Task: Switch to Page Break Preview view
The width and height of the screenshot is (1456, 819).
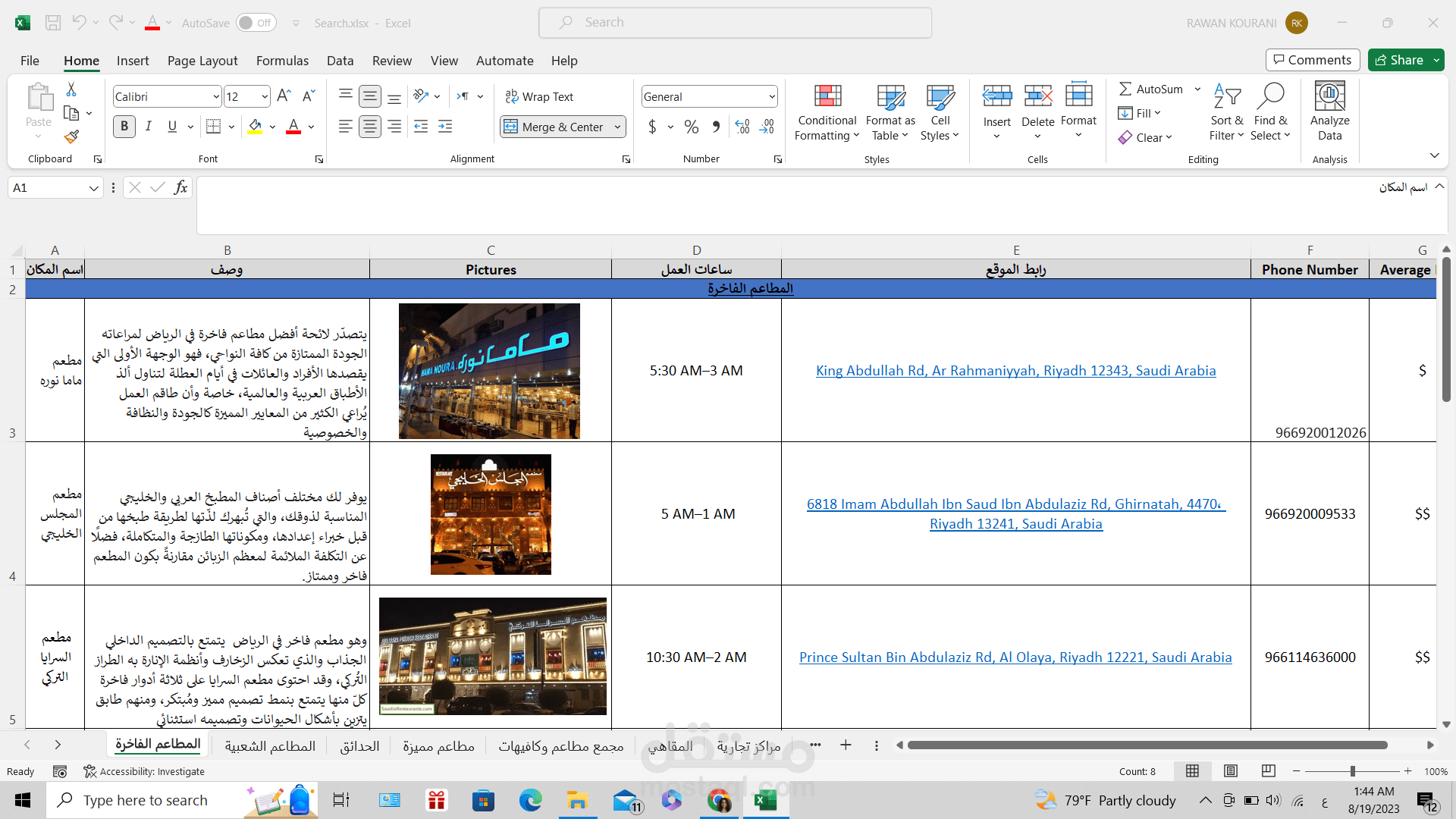Action: (x=1268, y=771)
